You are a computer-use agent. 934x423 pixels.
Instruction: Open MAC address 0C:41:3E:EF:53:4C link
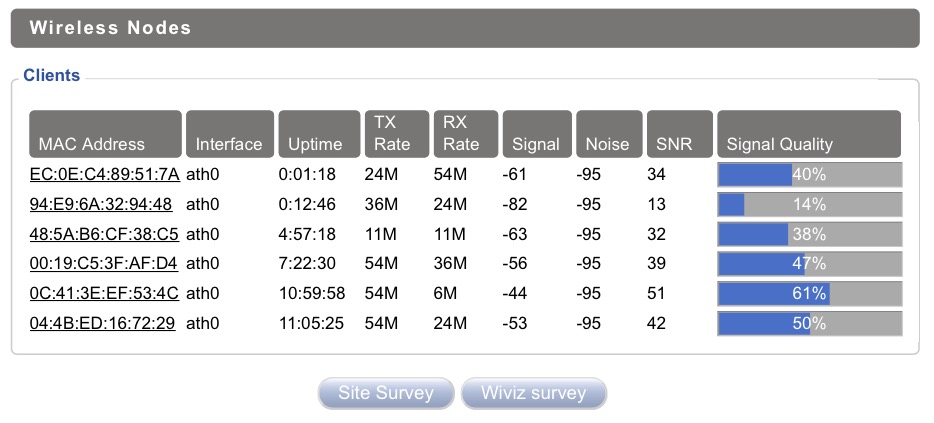tap(104, 294)
